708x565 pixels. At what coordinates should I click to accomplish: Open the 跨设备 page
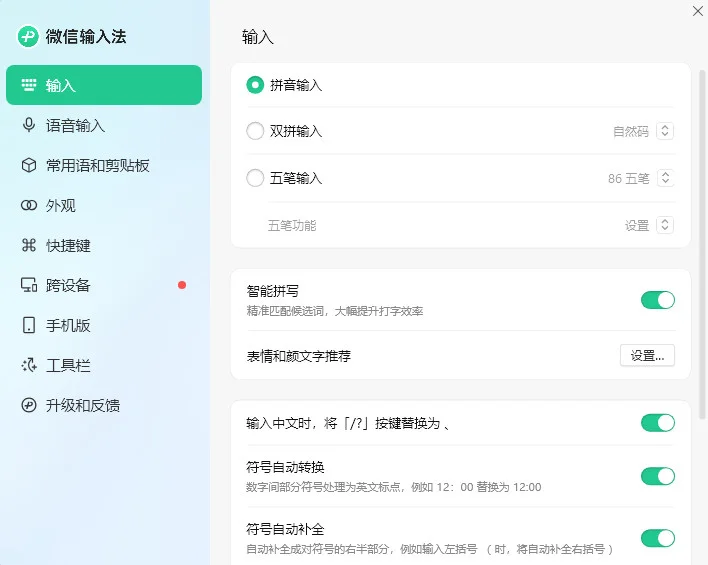click(x=104, y=285)
